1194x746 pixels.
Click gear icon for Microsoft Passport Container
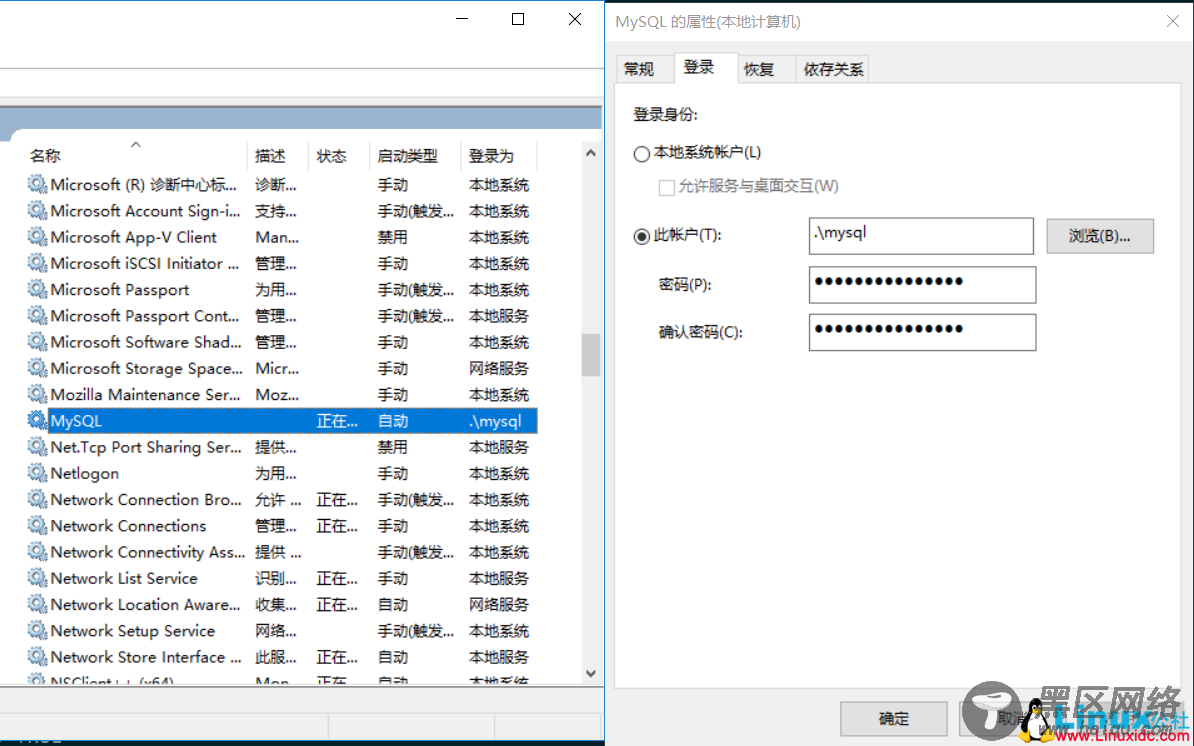(x=37, y=315)
